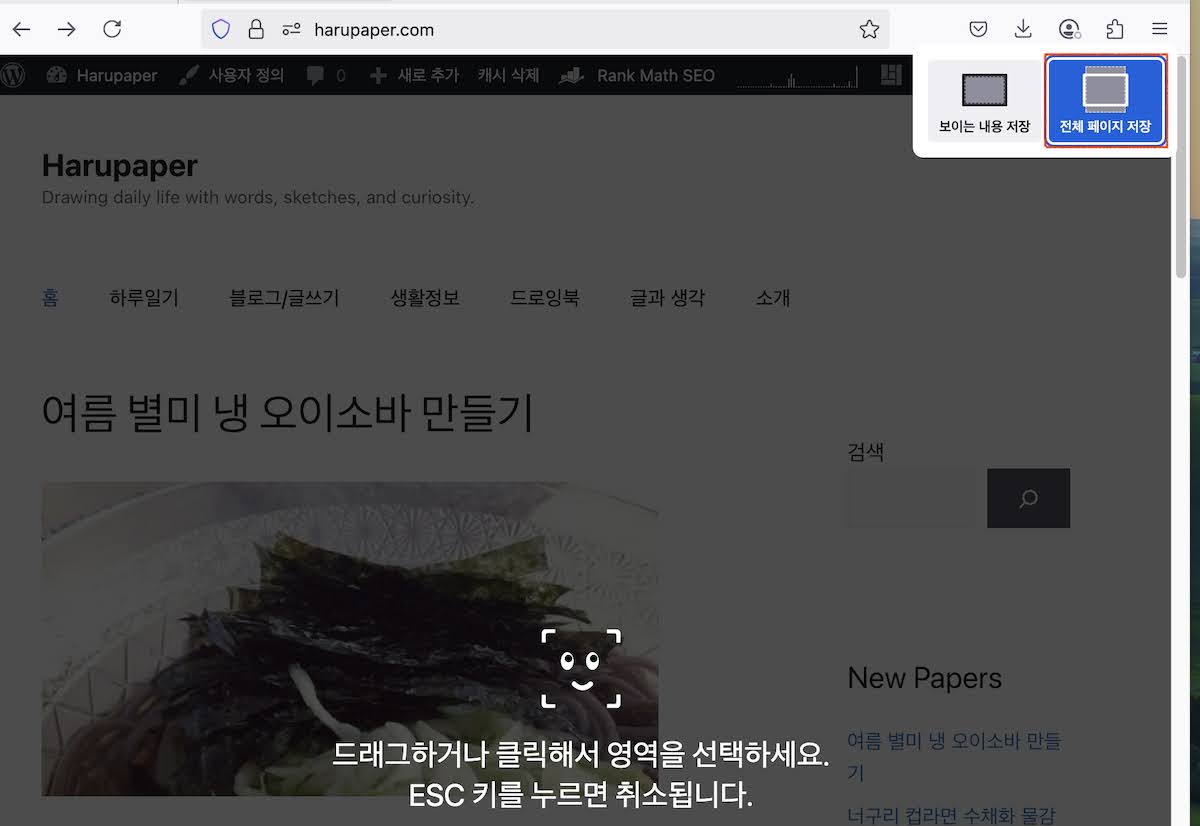Go forward with the browser forward arrow
Image resolution: width=1200 pixels, height=826 pixels.
tap(67, 29)
